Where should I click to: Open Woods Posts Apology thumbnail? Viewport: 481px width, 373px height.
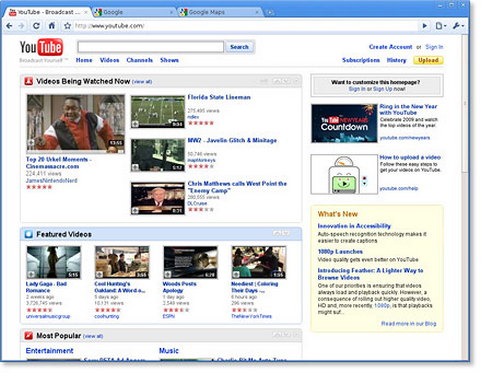coord(190,262)
